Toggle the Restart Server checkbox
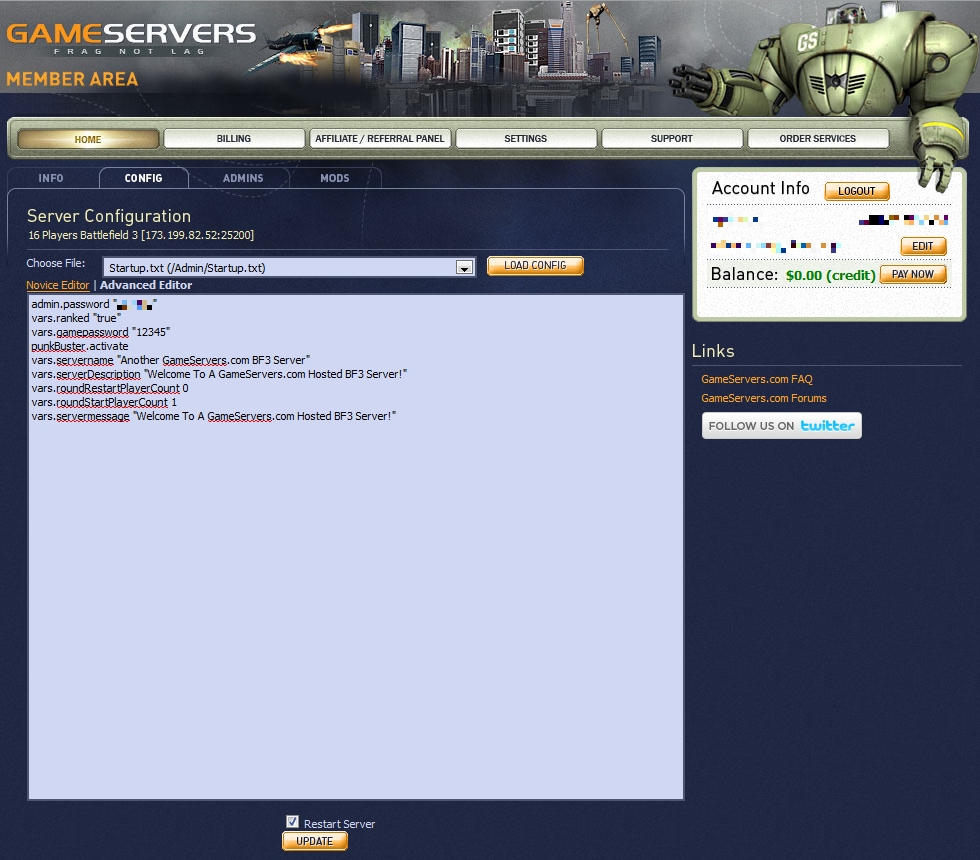This screenshot has width=980, height=860. pos(292,822)
